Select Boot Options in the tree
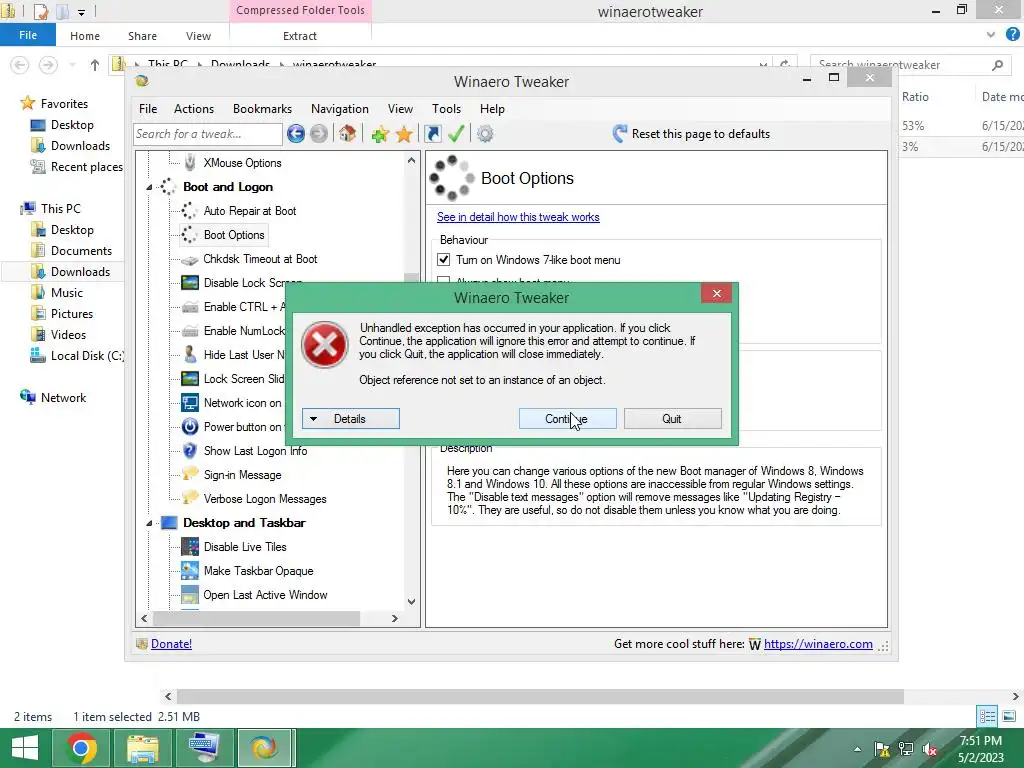The height and width of the screenshot is (768, 1024). point(234,235)
